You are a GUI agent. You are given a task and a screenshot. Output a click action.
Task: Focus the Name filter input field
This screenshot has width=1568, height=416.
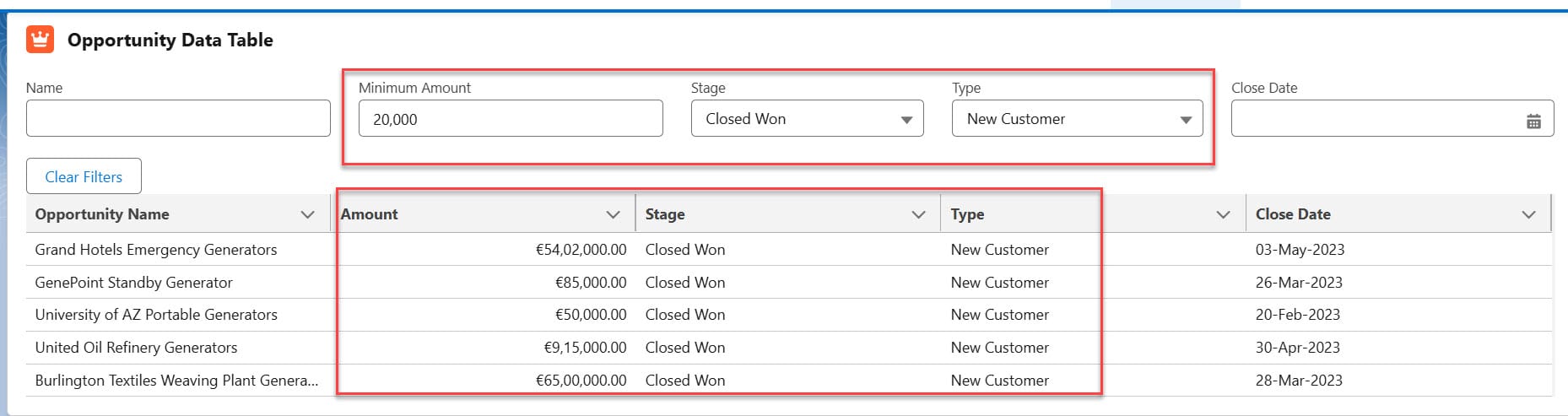pyautogui.click(x=178, y=118)
